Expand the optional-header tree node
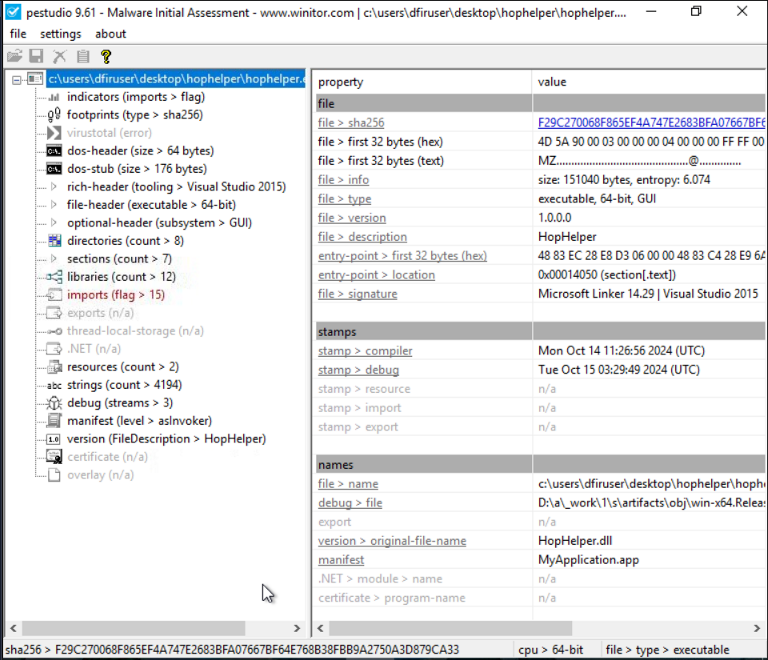Screen dimensions: 768x660 [x=54, y=223]
